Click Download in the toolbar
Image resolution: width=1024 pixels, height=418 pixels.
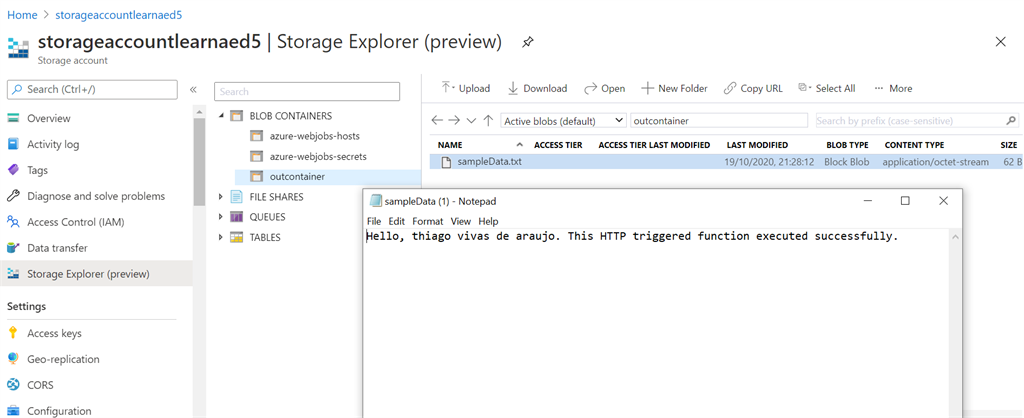point(537,88)
